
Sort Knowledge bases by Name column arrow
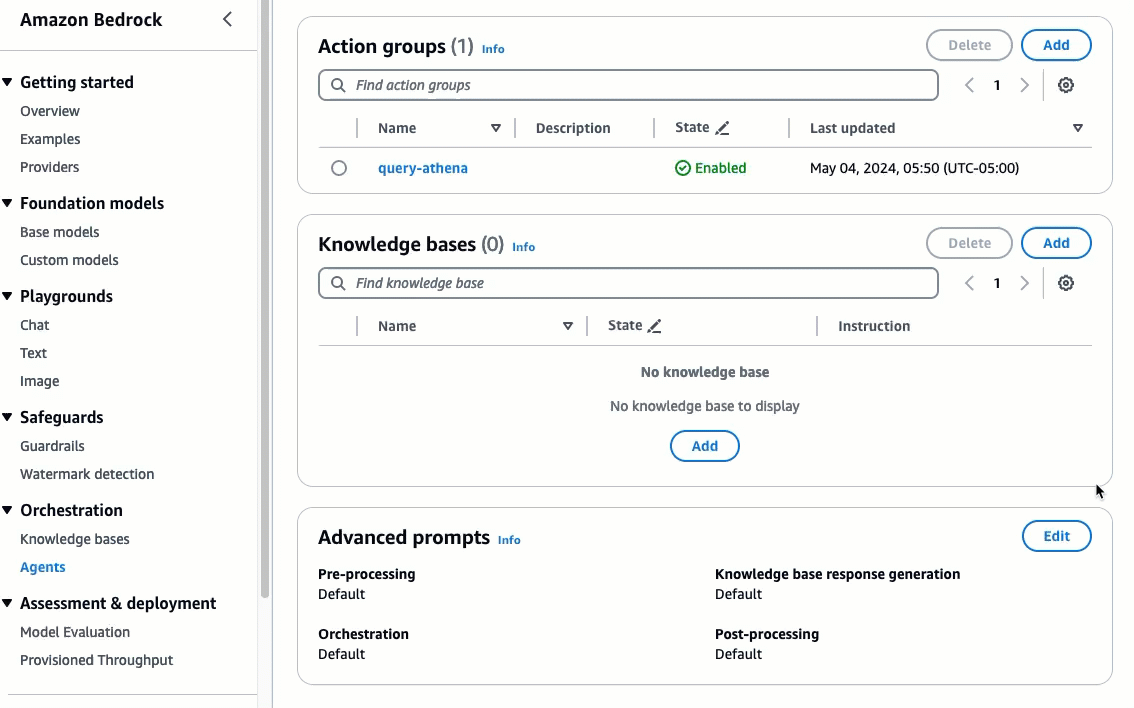point(568,326)
